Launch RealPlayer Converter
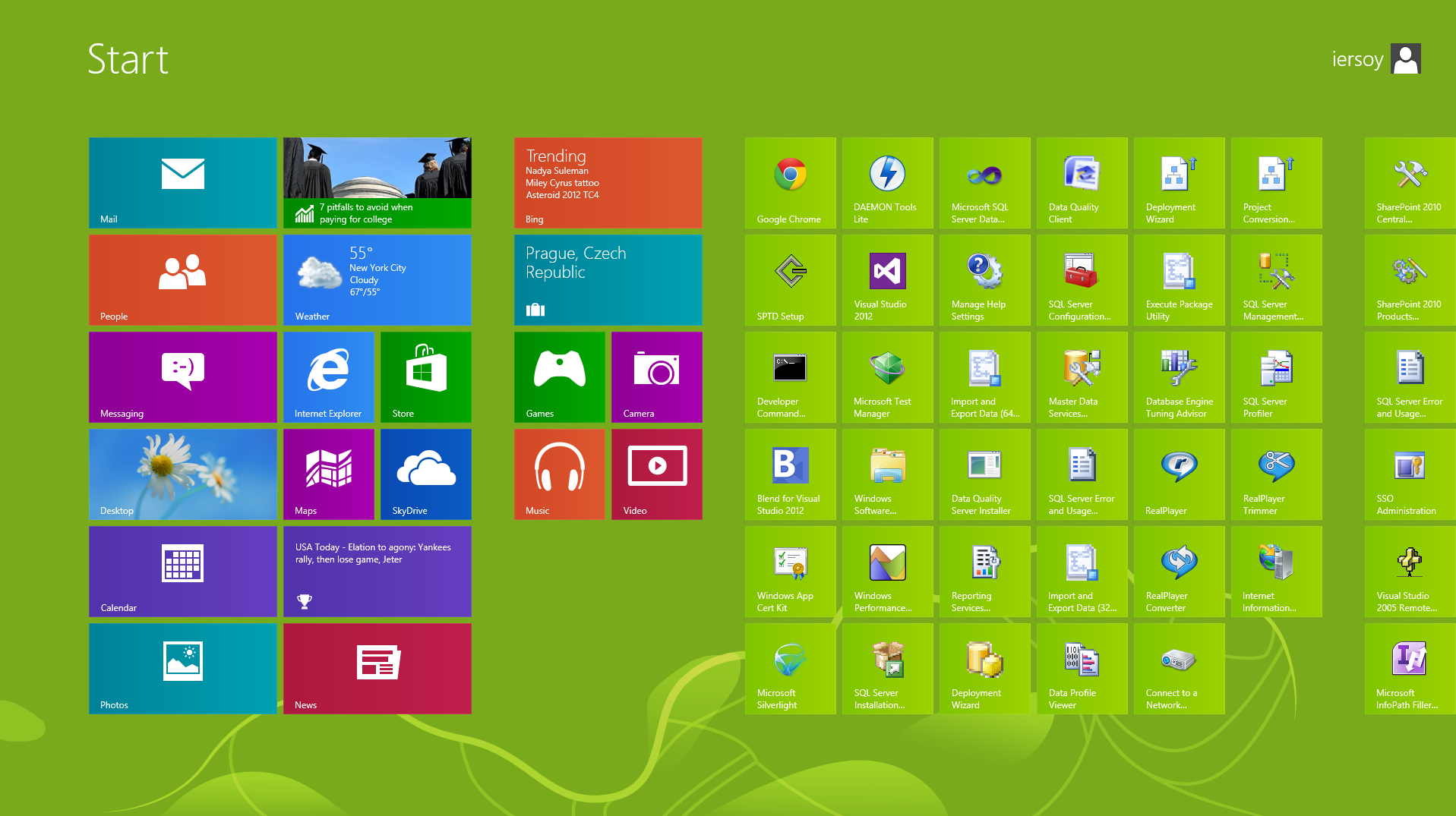 click(1180, 572)
